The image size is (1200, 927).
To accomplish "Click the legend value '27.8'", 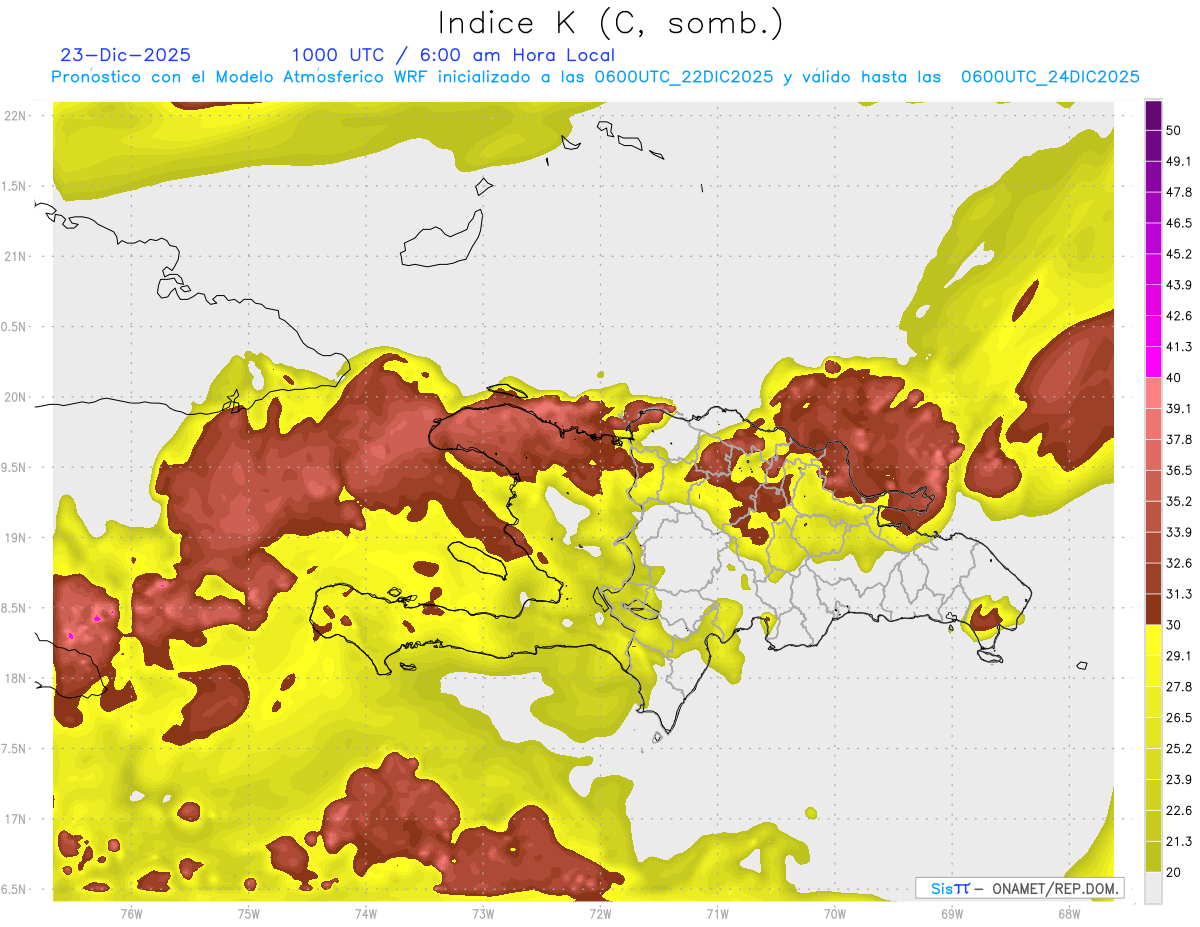I will (1178, 687).
